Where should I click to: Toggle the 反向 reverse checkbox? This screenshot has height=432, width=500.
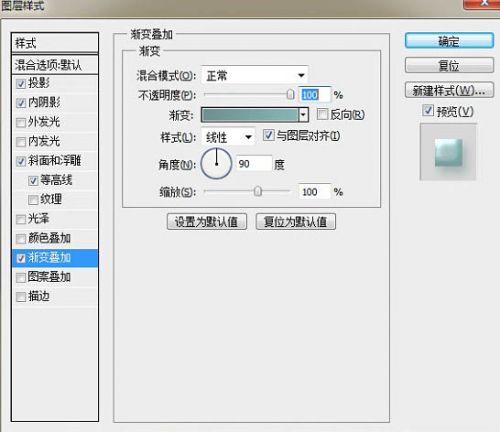click(x=322, y=114)
